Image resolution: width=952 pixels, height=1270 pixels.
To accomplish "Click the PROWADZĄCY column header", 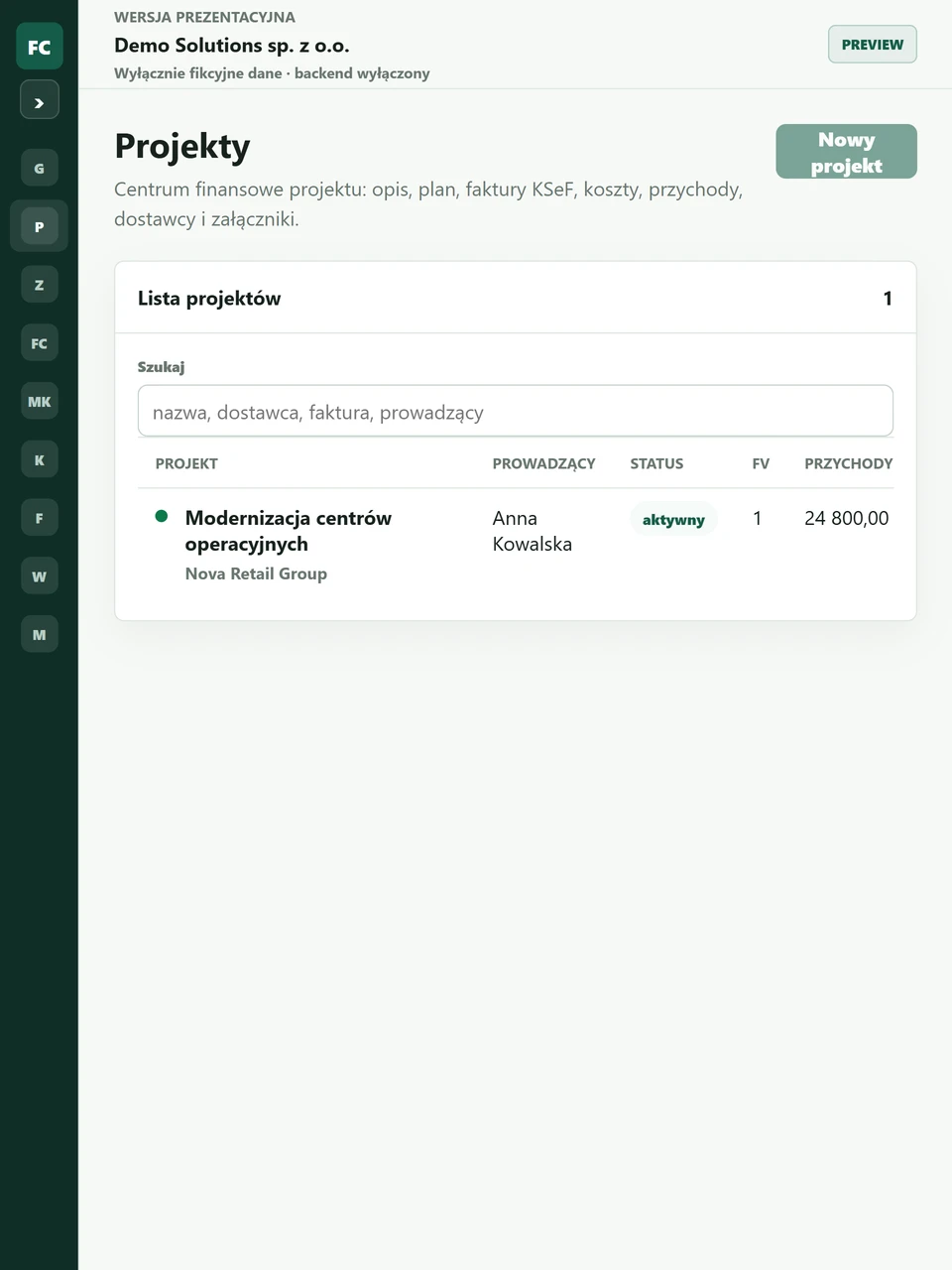I will pyautogui.click(x=543, y=463).
